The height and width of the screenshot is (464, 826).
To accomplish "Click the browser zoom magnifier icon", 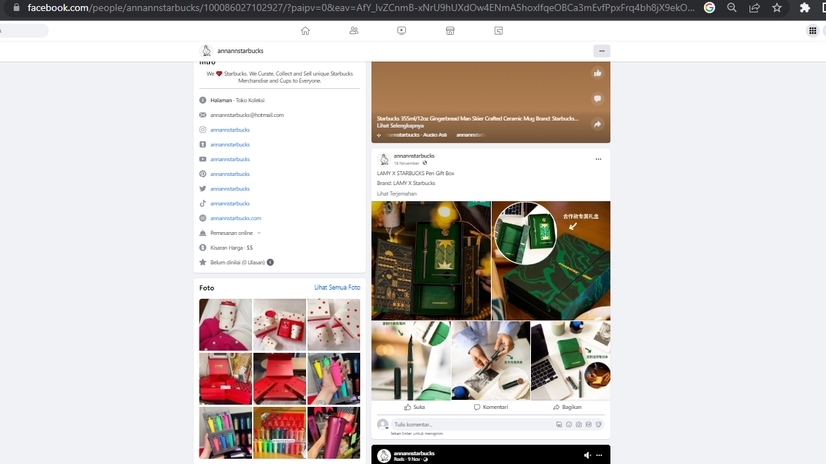I will pyautogui.click(x=732, y=7).
